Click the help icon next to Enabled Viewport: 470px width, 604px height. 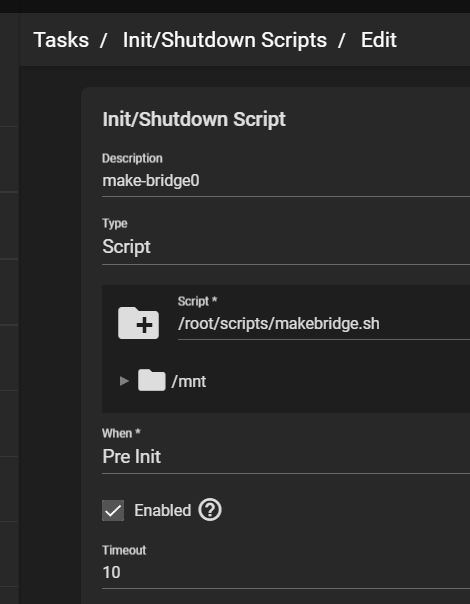(x=210, y=510)
